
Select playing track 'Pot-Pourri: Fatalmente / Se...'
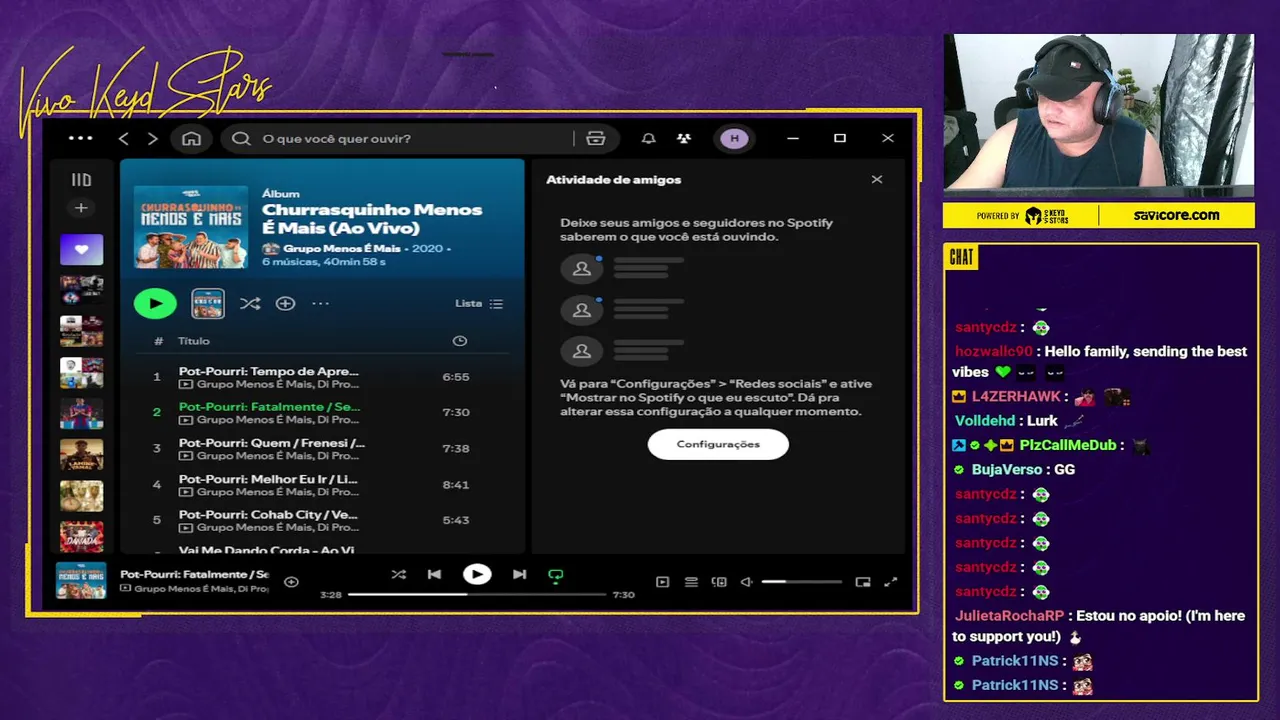point(270,407)
